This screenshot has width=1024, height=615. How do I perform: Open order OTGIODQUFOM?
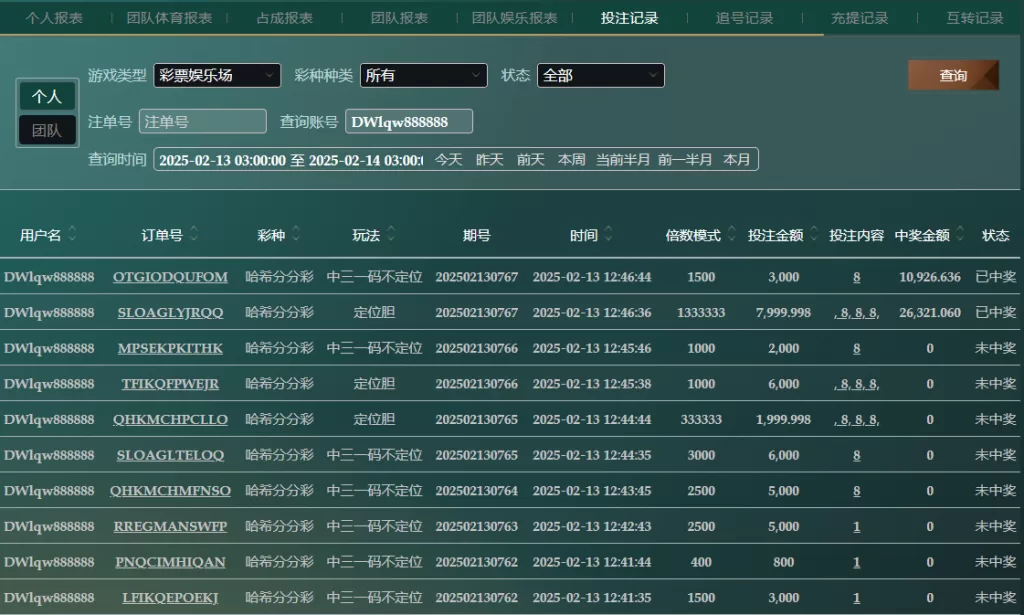pos(170,277)
